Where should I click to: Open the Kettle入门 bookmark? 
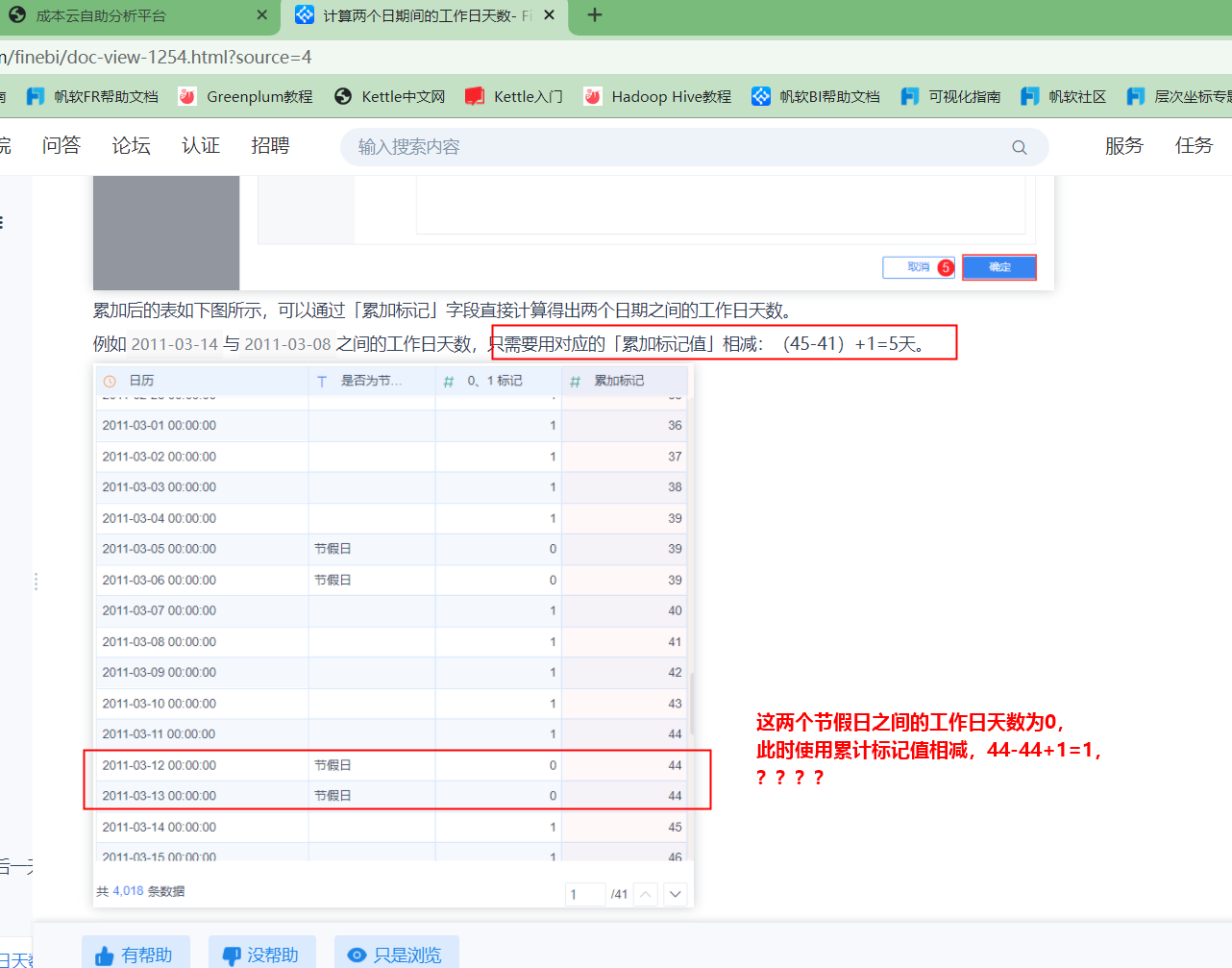click(514, 96)
